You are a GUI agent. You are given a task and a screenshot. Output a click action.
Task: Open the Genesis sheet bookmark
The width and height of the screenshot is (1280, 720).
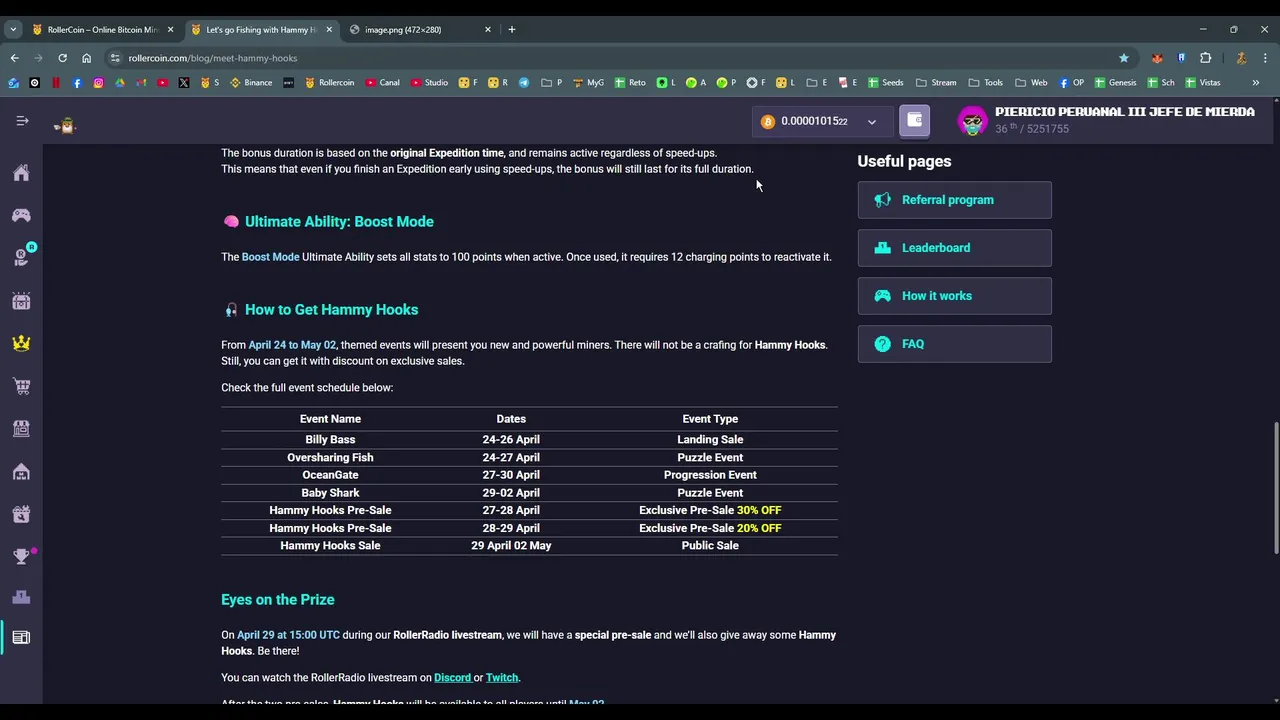pos(1115,83)
